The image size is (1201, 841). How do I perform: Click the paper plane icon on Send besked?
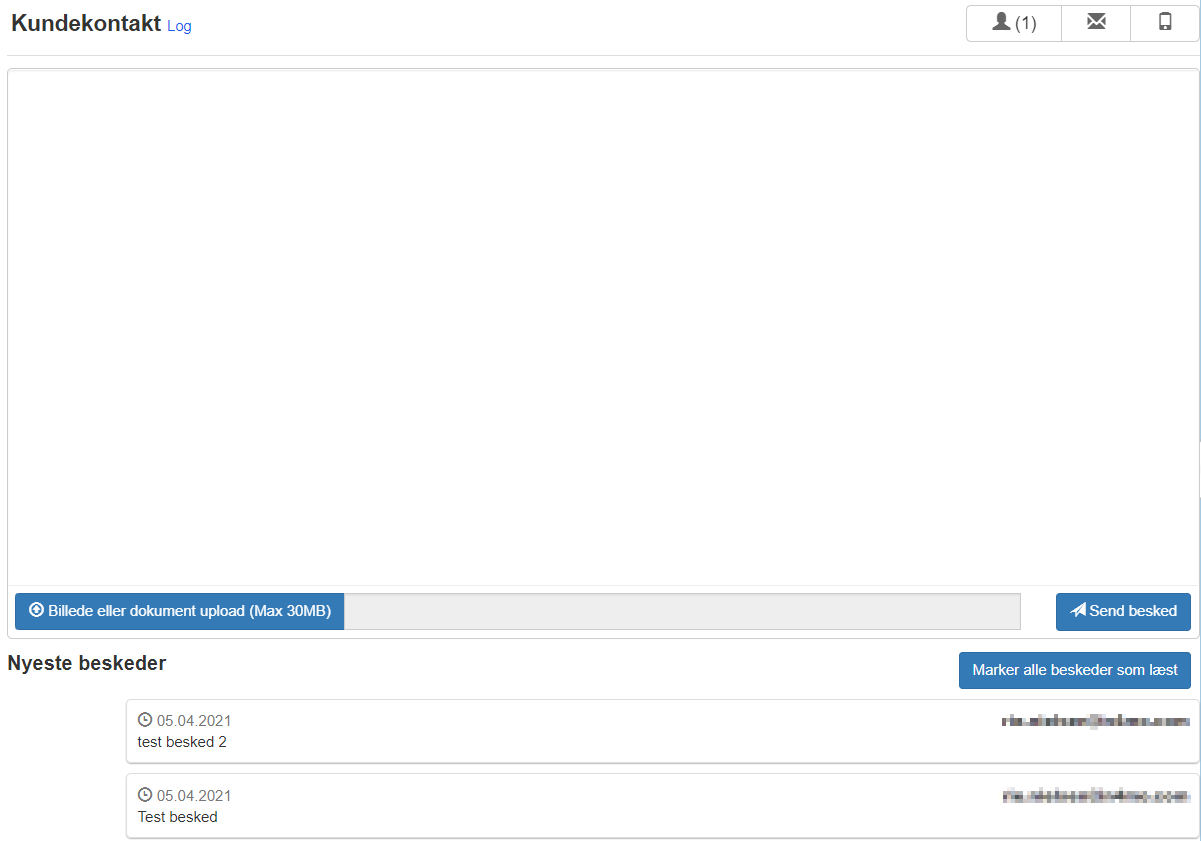[1078, 610]
